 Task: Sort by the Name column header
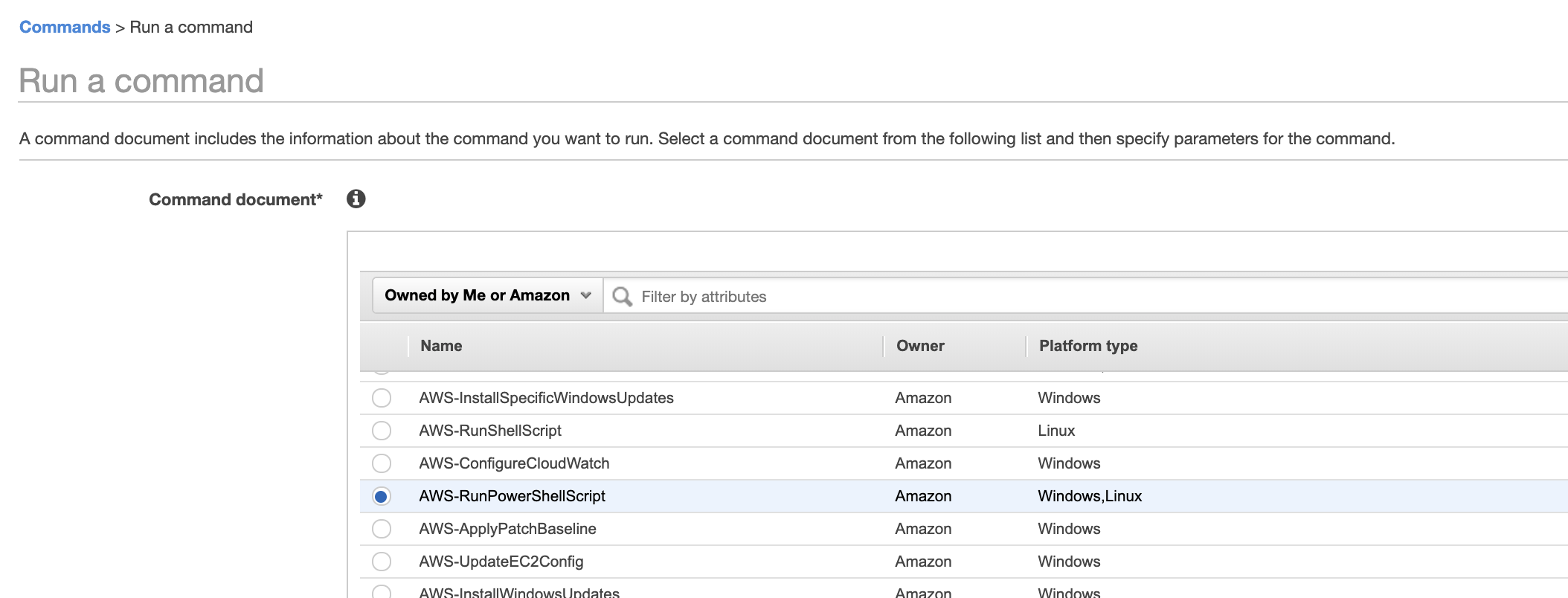click(441, 346)
